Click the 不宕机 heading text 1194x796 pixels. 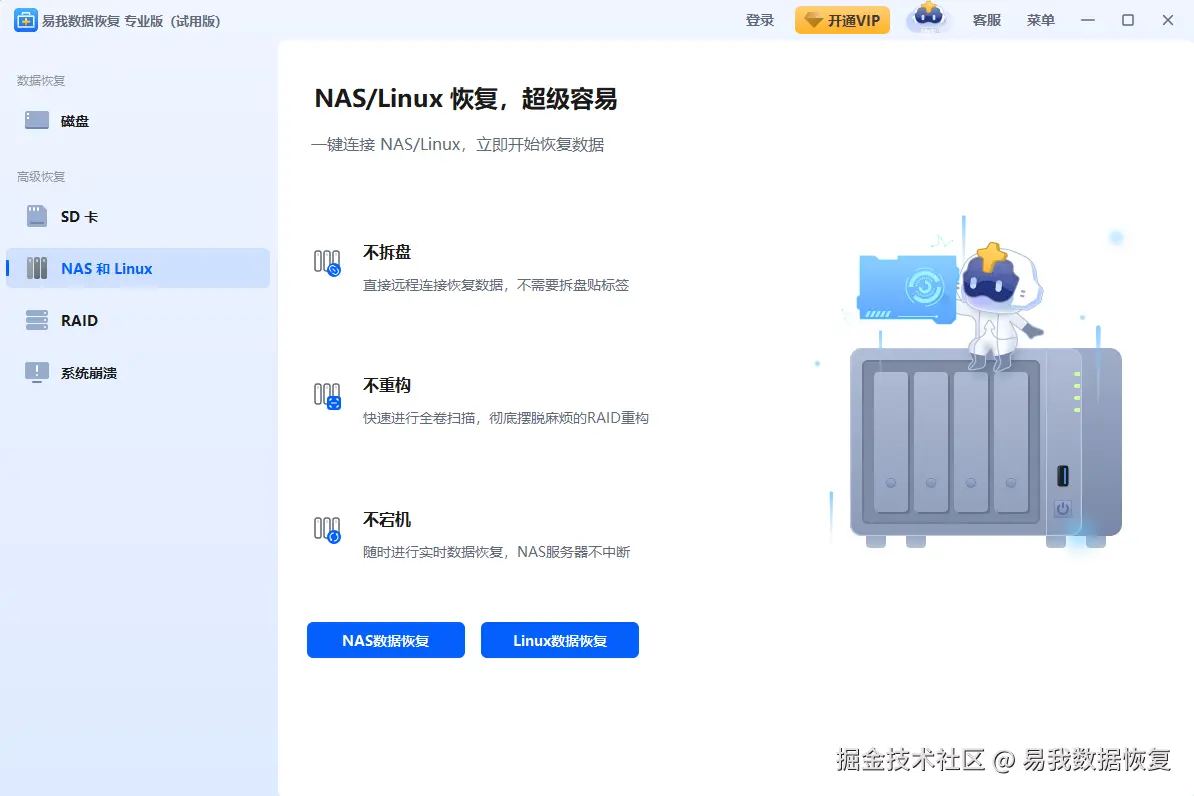pyautogui.click(x=387, y=519)
